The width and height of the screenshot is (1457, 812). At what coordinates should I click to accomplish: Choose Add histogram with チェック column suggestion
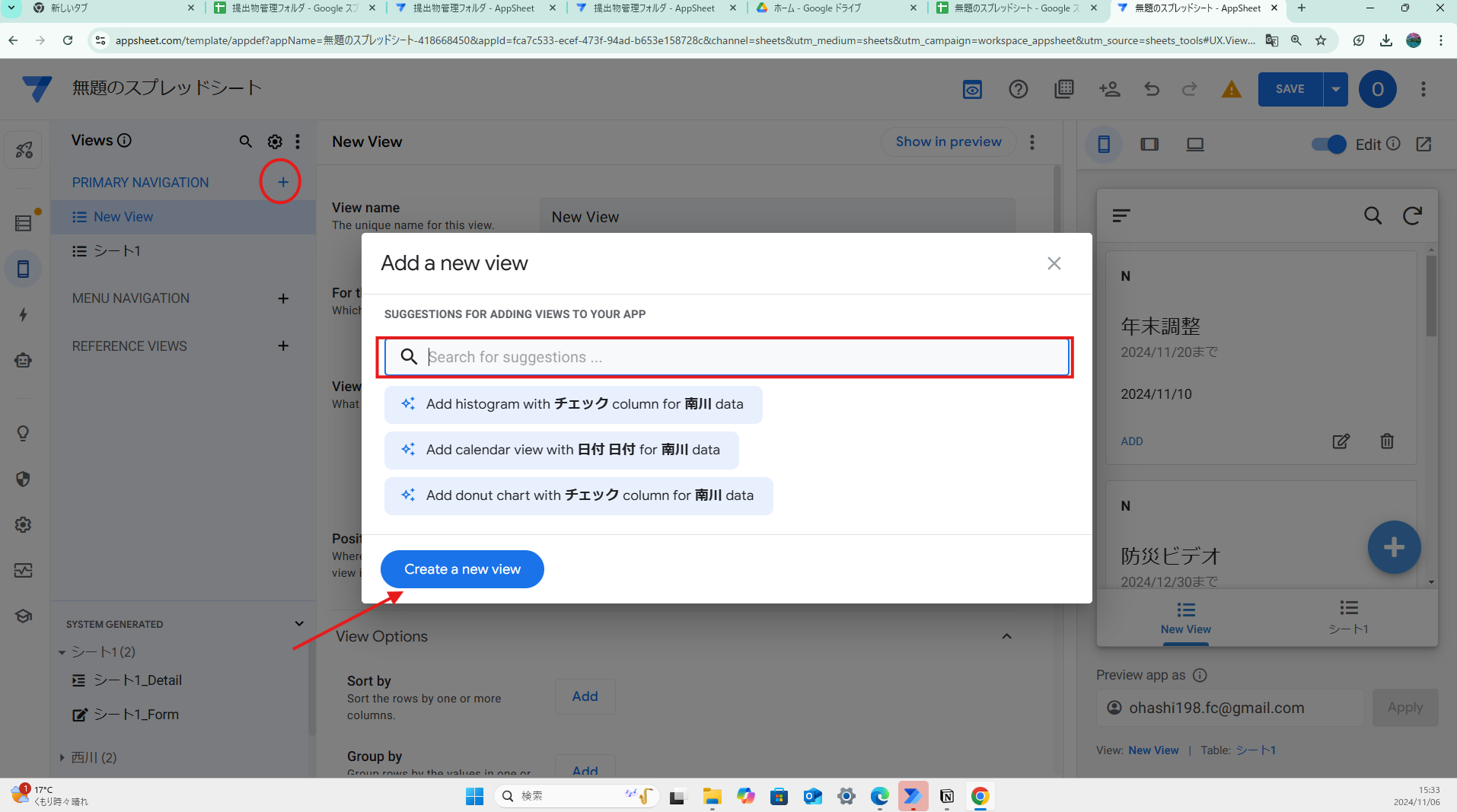(573, 404)
